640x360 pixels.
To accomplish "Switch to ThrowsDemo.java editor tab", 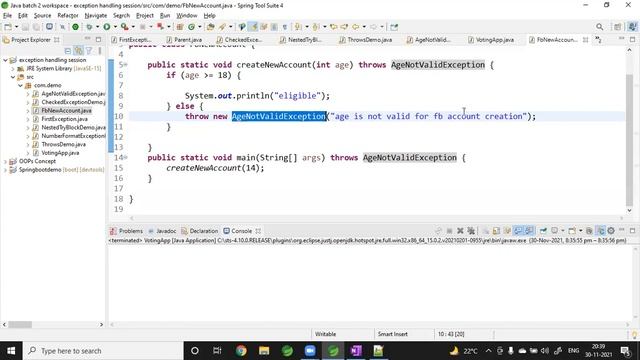I will point(366,40).
